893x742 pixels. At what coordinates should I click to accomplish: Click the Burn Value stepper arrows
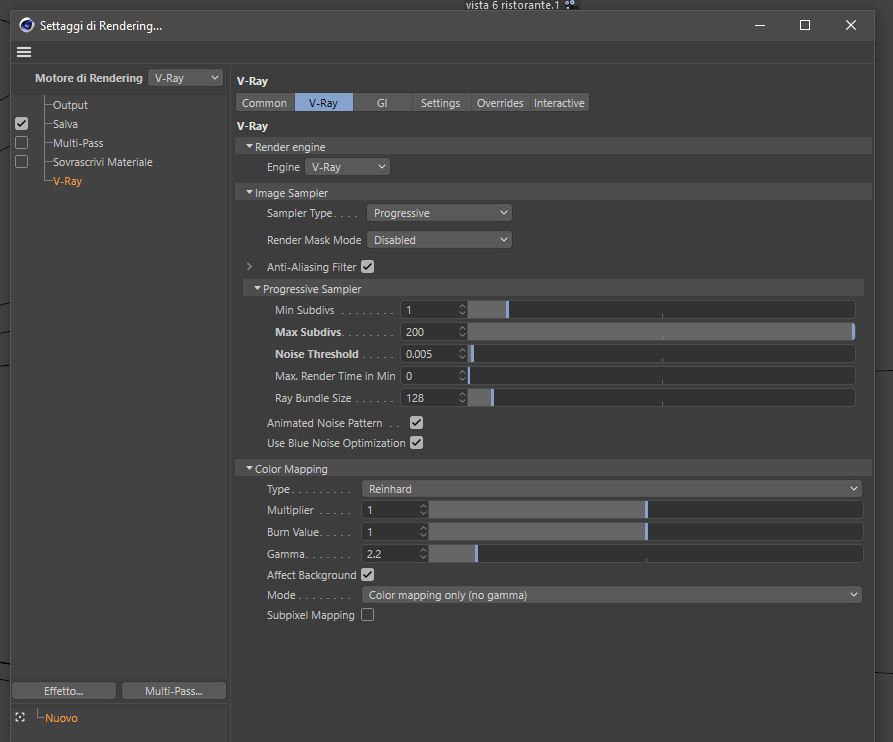423,532
